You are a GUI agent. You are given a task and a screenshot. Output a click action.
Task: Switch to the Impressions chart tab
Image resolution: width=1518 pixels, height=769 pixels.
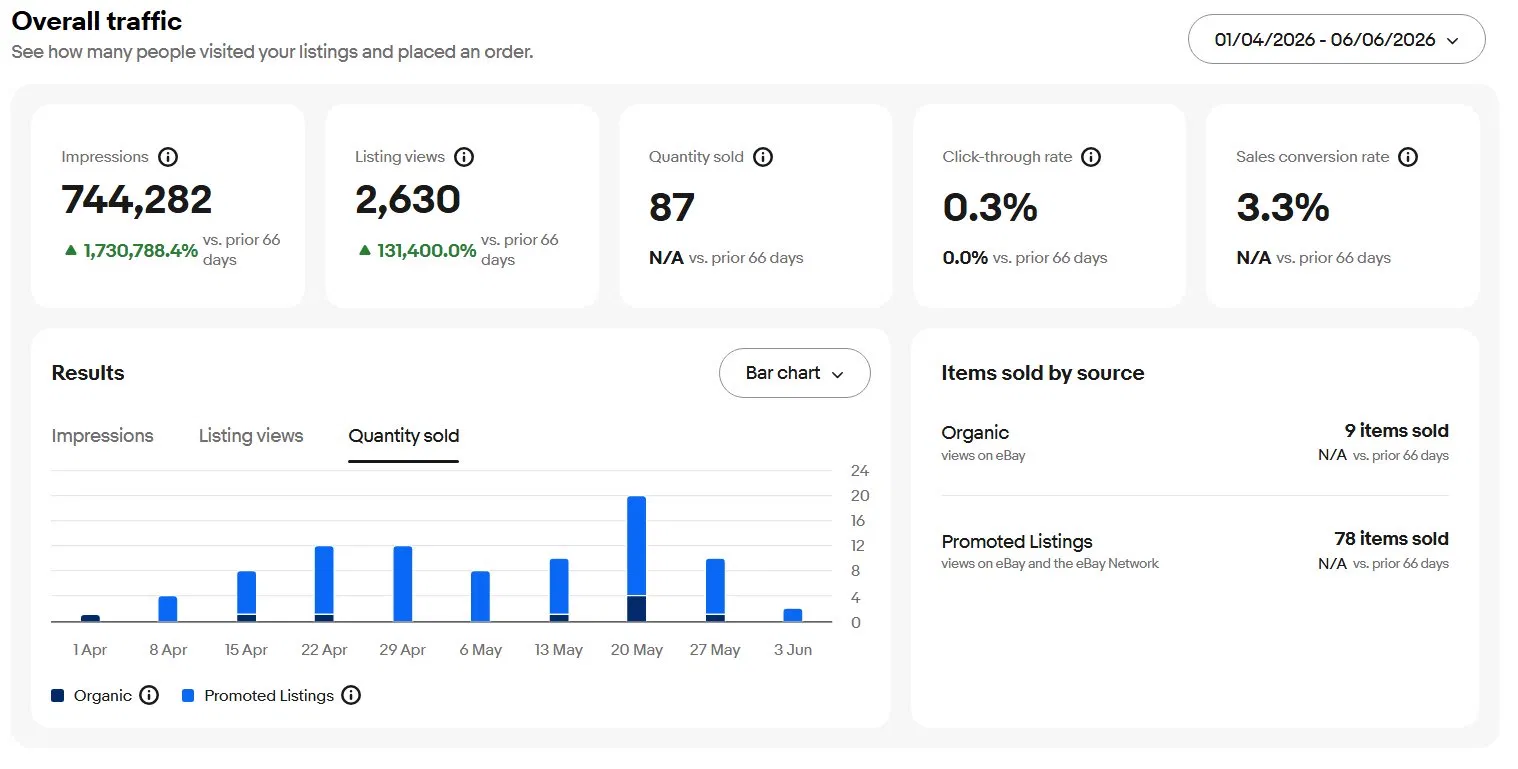102,436
